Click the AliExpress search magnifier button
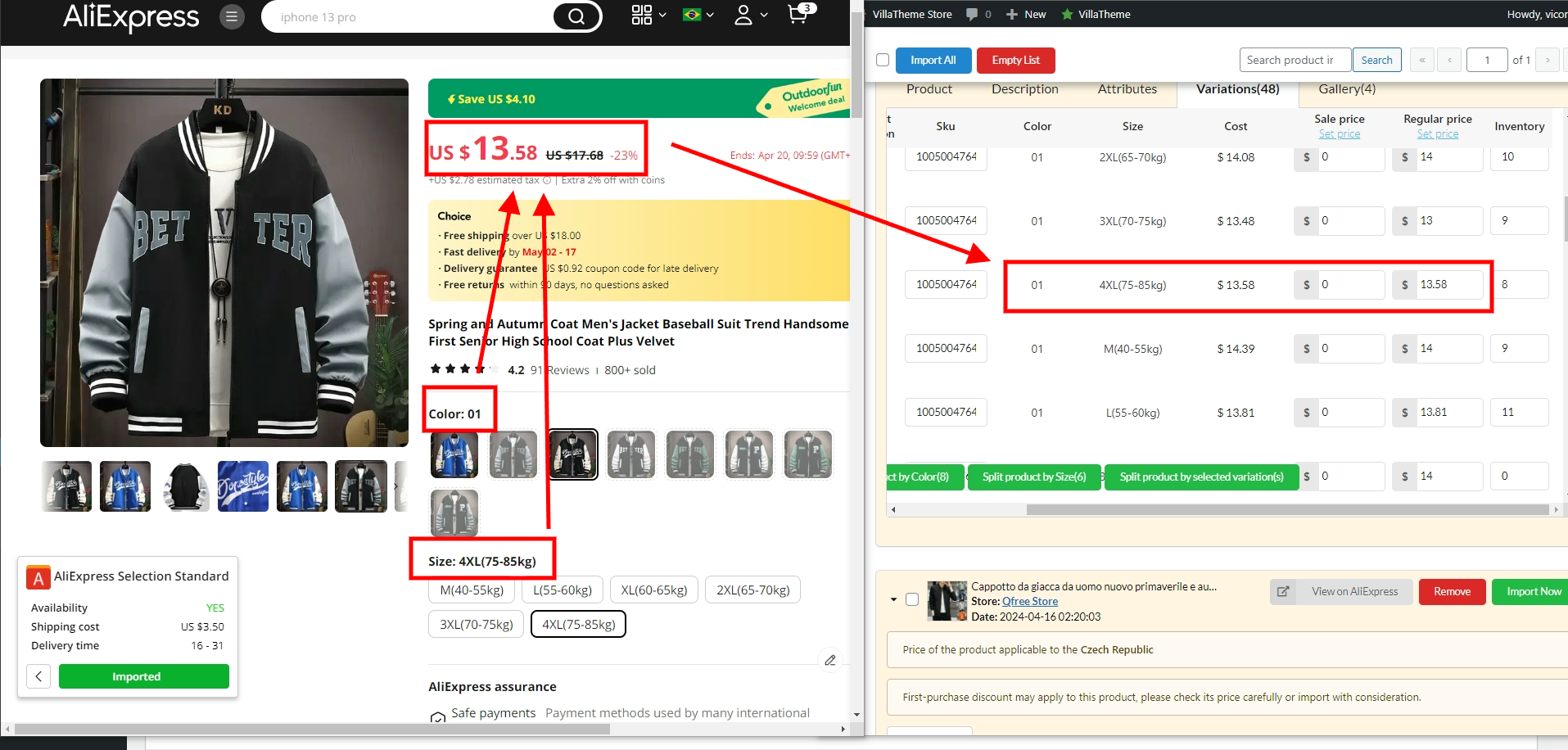1568x750 pixels. 576,16
